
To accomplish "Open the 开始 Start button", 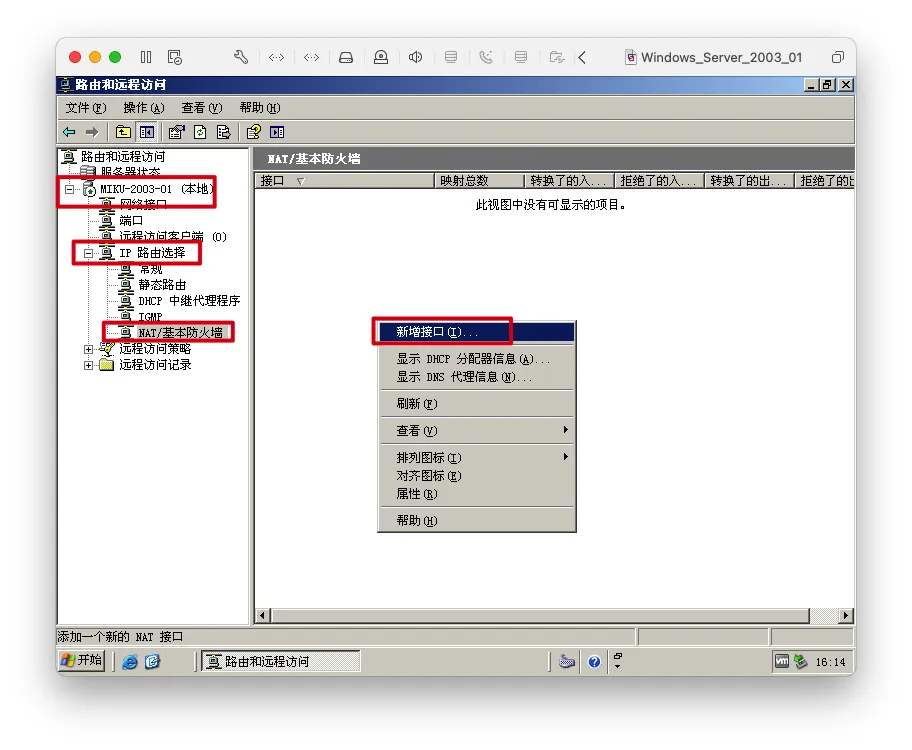I will [x=82, y=661].
